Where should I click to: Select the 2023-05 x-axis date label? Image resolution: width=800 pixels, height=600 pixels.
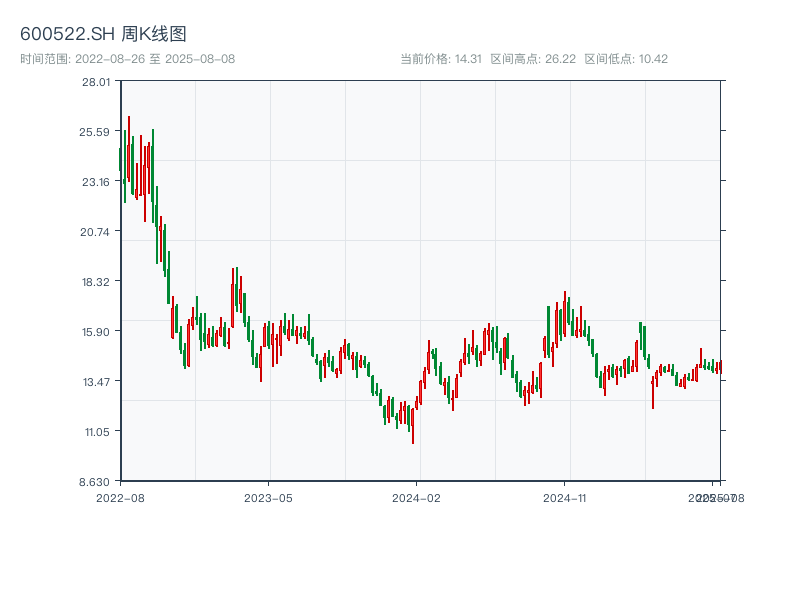[269, 497]
